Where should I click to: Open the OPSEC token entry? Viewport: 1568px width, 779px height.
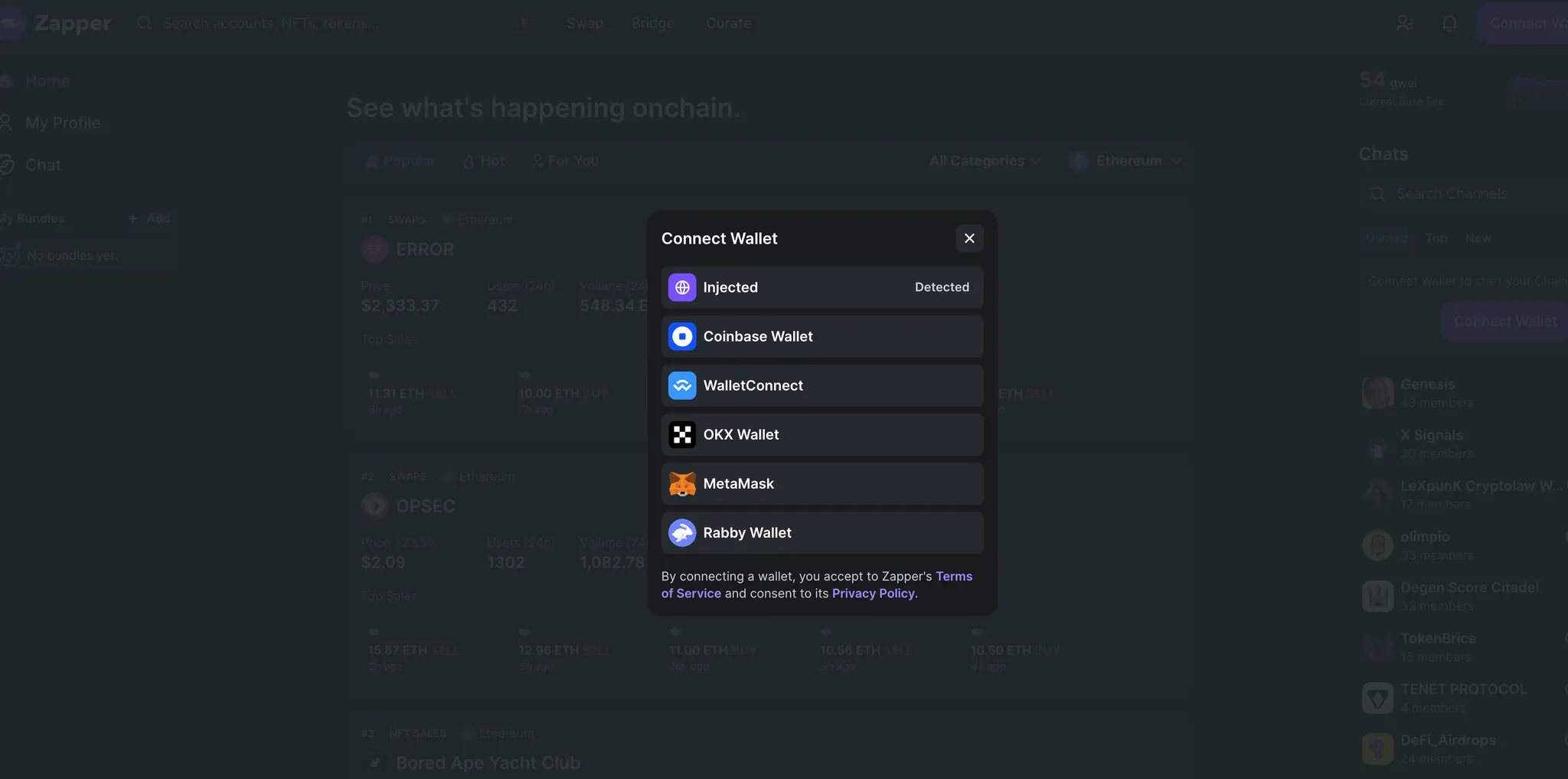tap(426, 506)
